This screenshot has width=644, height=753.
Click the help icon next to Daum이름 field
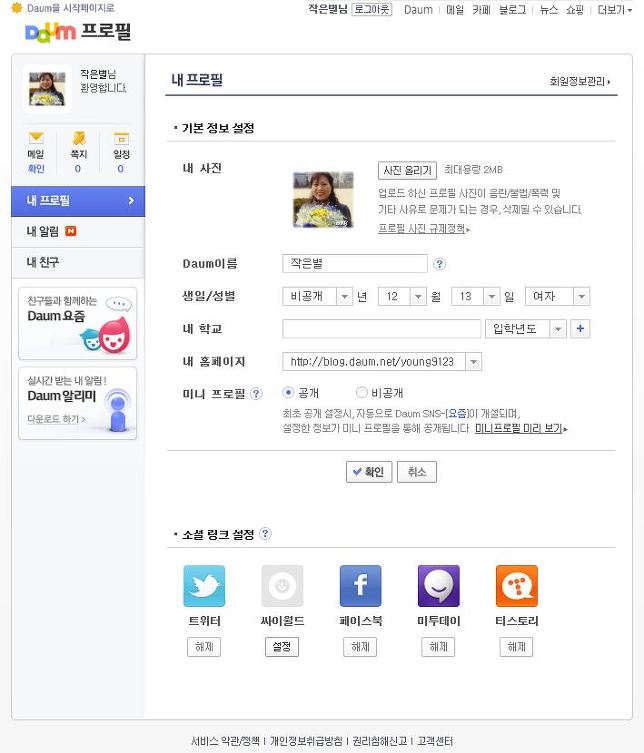(x=439, y=264)
